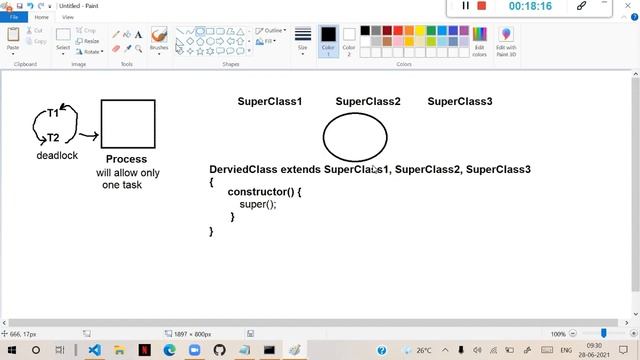This screenshot has width=640, height=360.
Task: Choose the Diamond shape
Action: coord(190,41)
